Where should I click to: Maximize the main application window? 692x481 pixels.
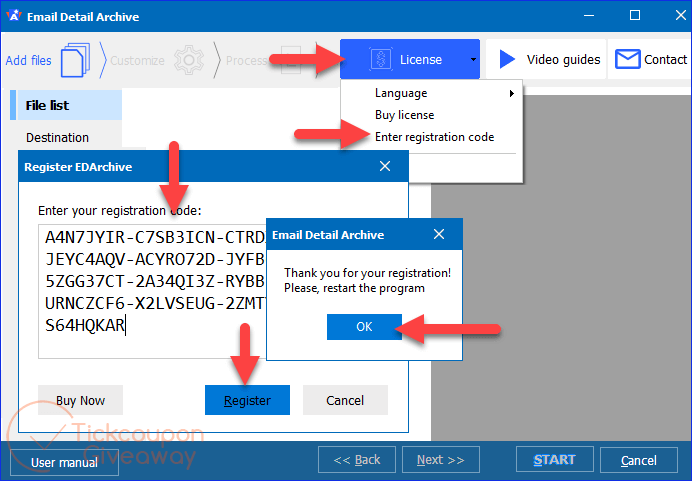[635, 16]
